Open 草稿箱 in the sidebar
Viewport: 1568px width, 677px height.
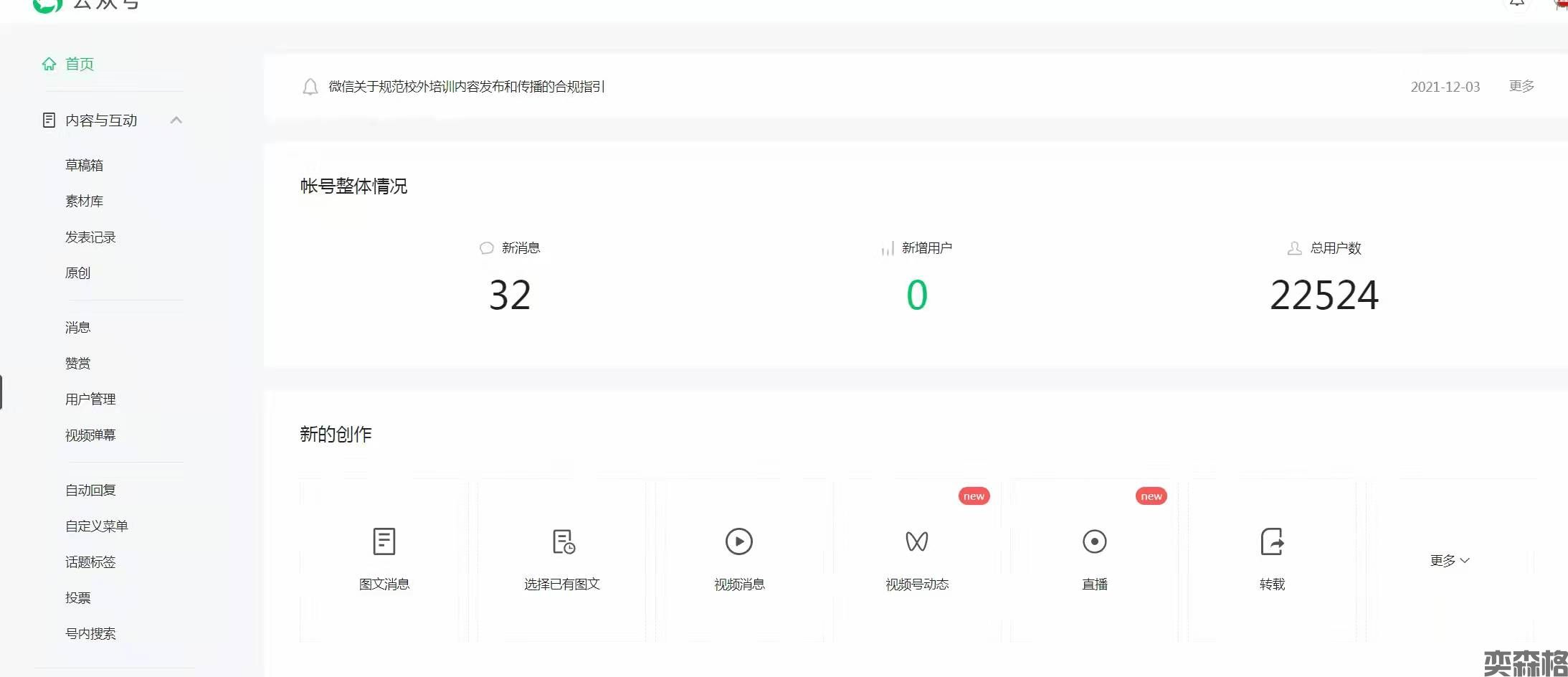(x=85, y=165)
